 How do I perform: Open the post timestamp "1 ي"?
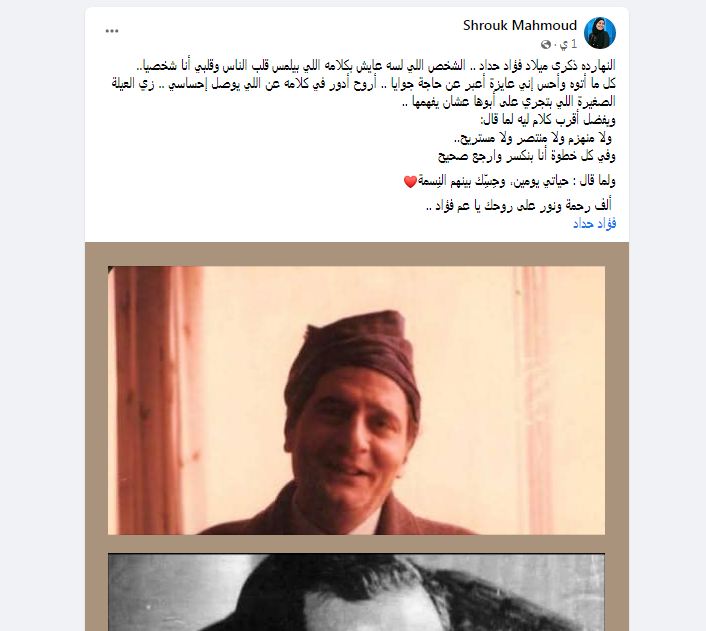[x=568, y=44]
